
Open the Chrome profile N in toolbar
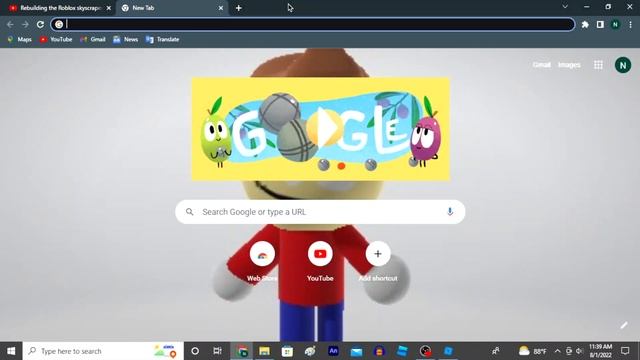[615, 24]
